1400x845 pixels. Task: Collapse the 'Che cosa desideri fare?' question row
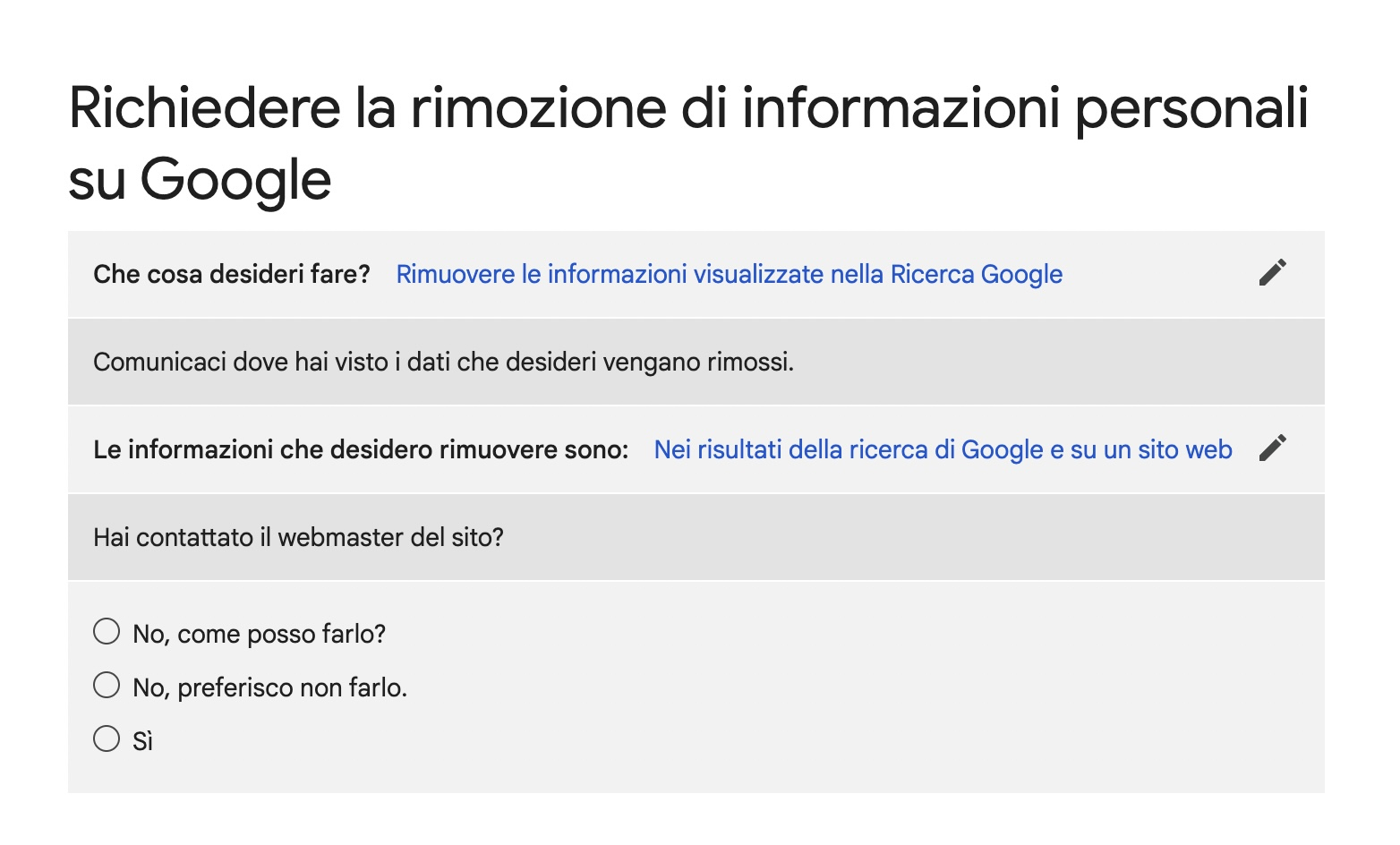(x=233, y=274)
